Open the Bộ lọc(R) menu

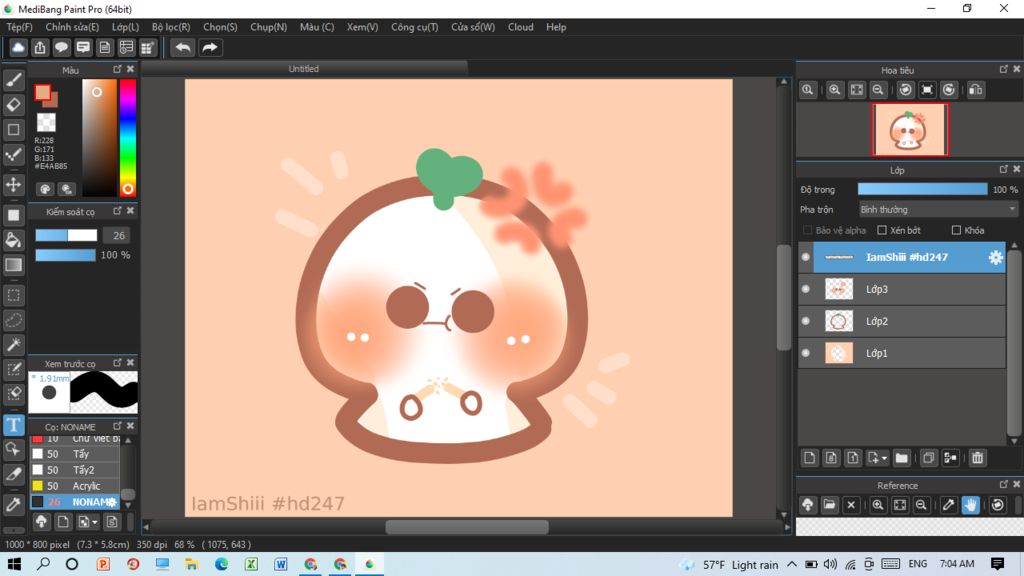pos(171,27)
